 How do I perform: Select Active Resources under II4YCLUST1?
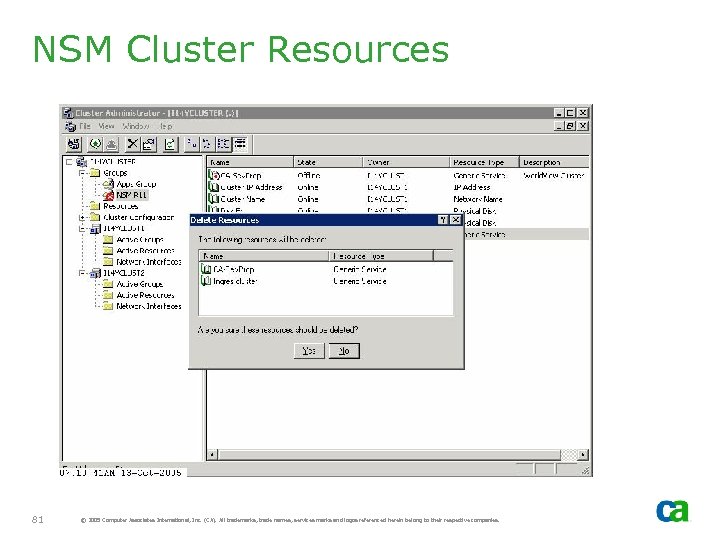(145, 251)
